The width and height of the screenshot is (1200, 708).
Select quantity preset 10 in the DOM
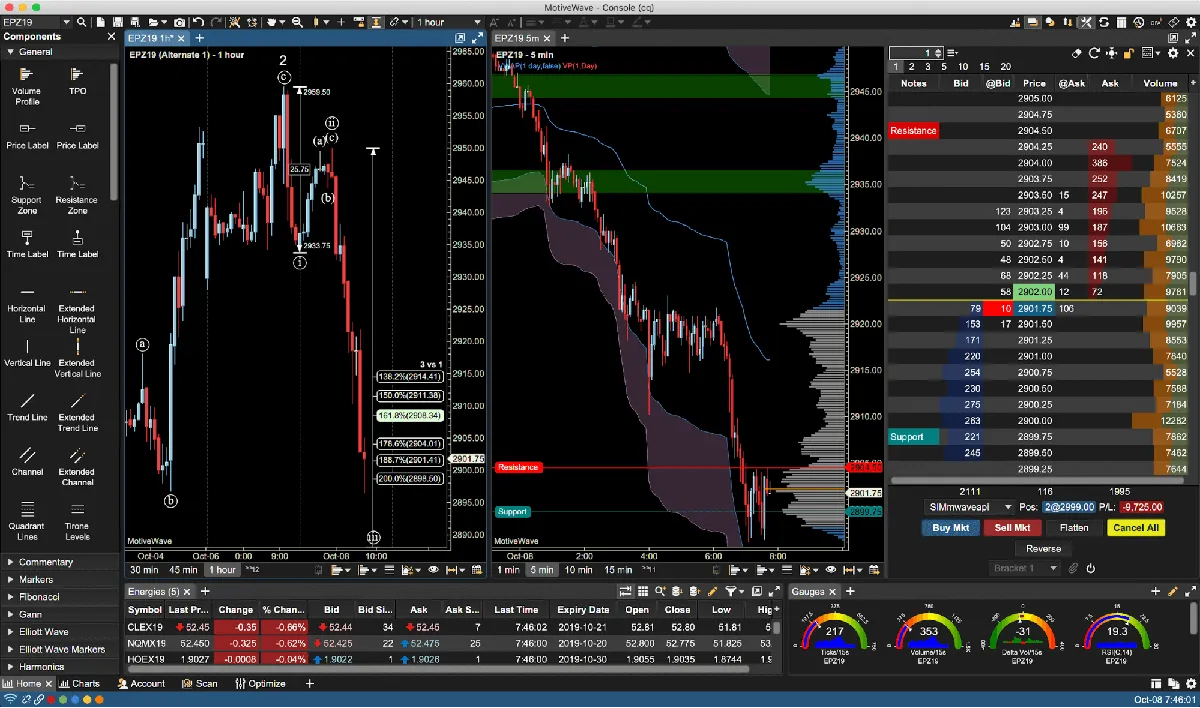coord(962,66)
